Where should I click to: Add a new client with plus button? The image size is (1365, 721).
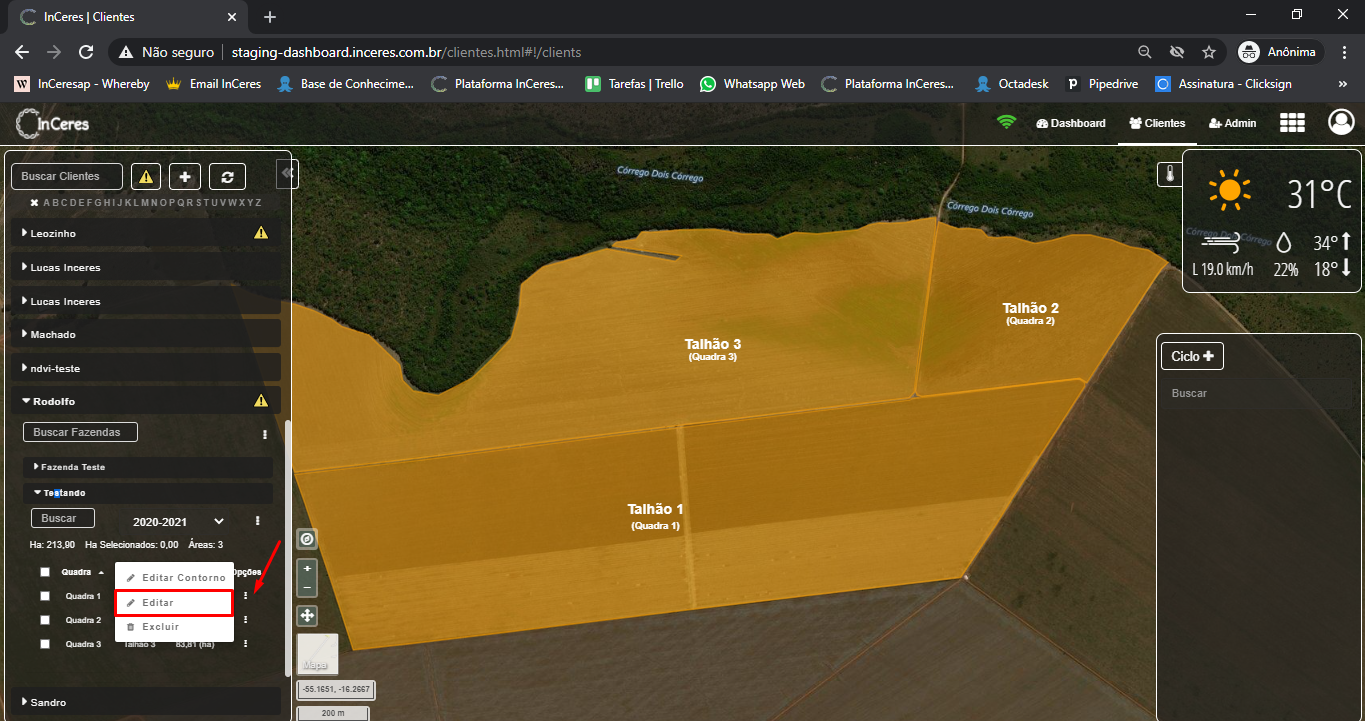(185, 177)
